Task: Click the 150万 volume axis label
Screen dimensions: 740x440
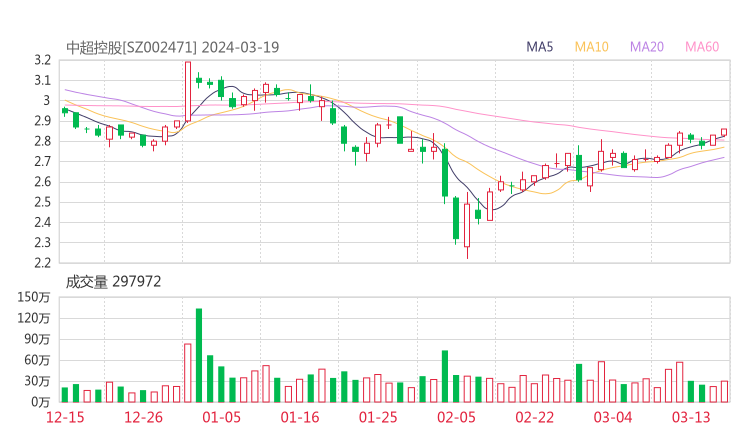Action: click(x=34, y=297)
